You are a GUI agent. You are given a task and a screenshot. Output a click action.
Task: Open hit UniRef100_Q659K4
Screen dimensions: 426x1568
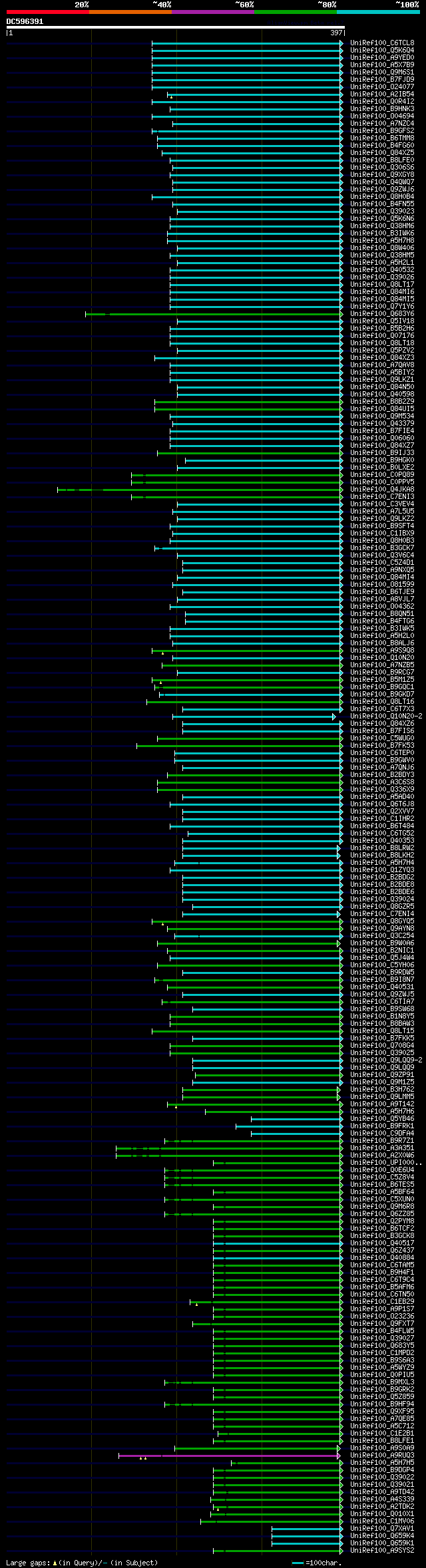[x=382, y=1536]
